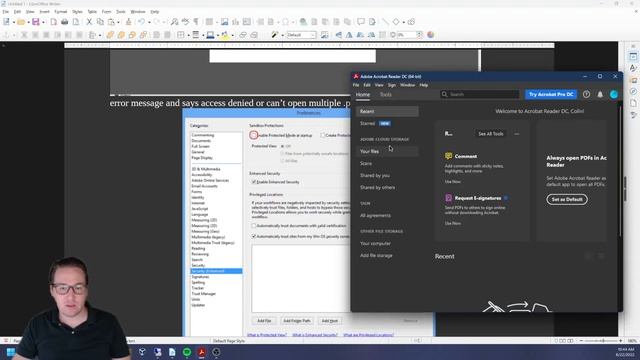Click the Writer document icon on the taskbar
This screenshot has width=640, height=360.
pos(172,352)
